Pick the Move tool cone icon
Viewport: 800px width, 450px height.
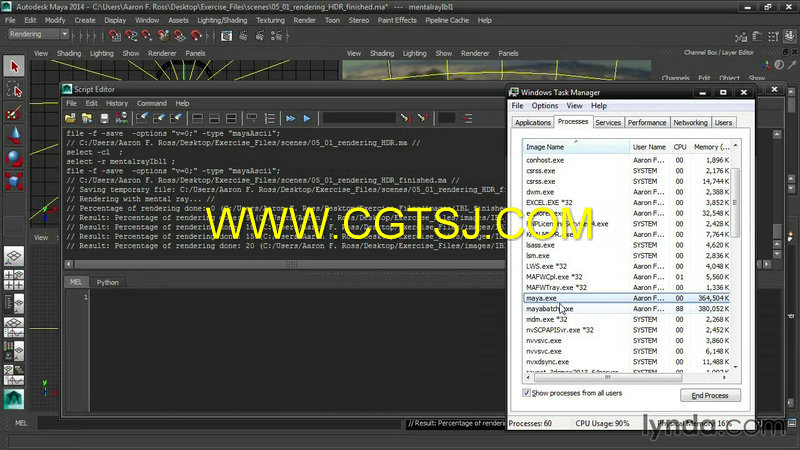click(x=14, y=135)
